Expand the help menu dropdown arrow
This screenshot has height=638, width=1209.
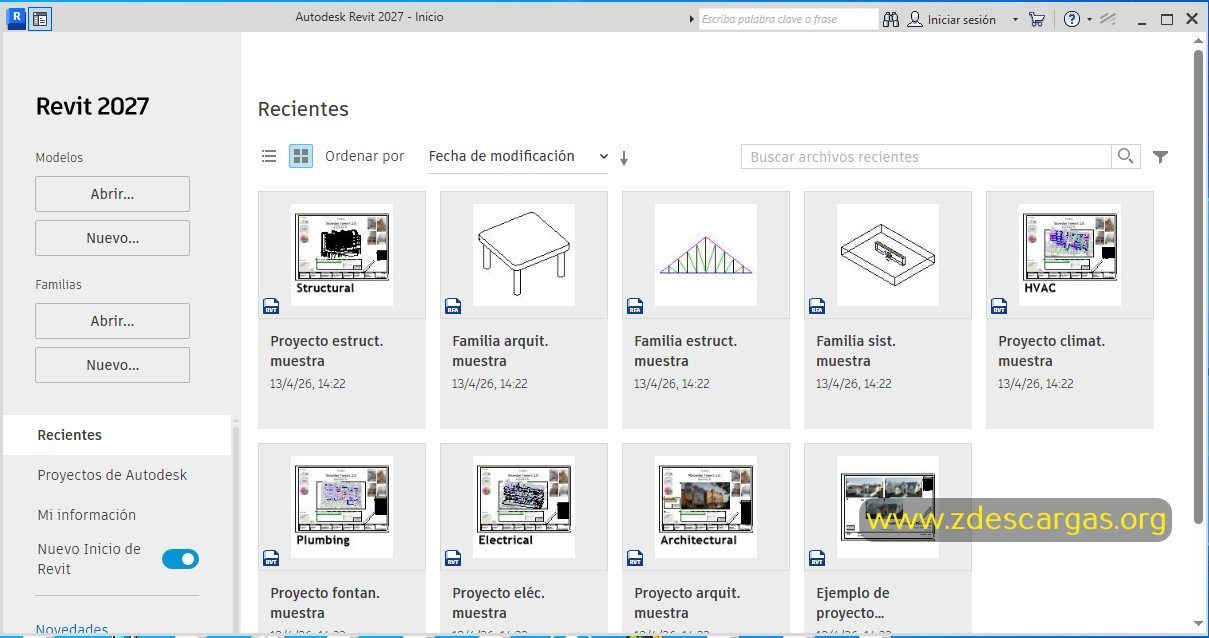(x=1089, y=19)
